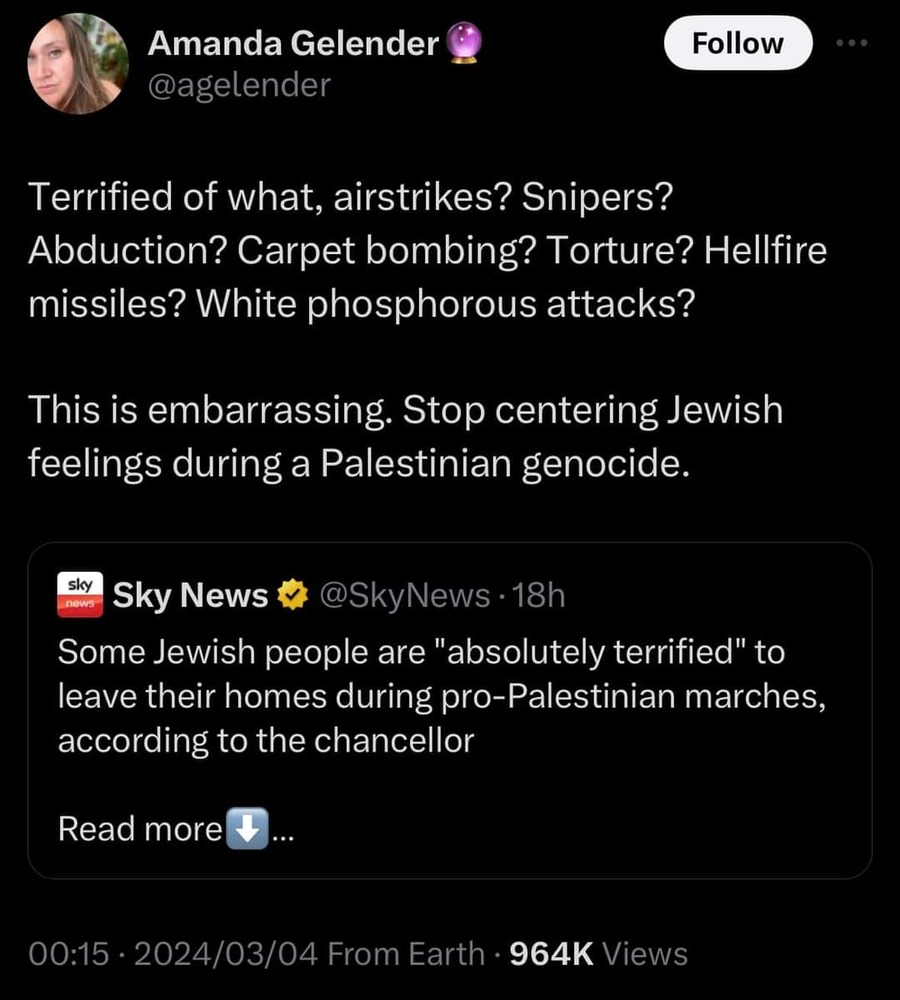Open the @SkyNews handle in quoted tweet
Viewport: 900px width, 1000px height.
(x=402, y=597)
